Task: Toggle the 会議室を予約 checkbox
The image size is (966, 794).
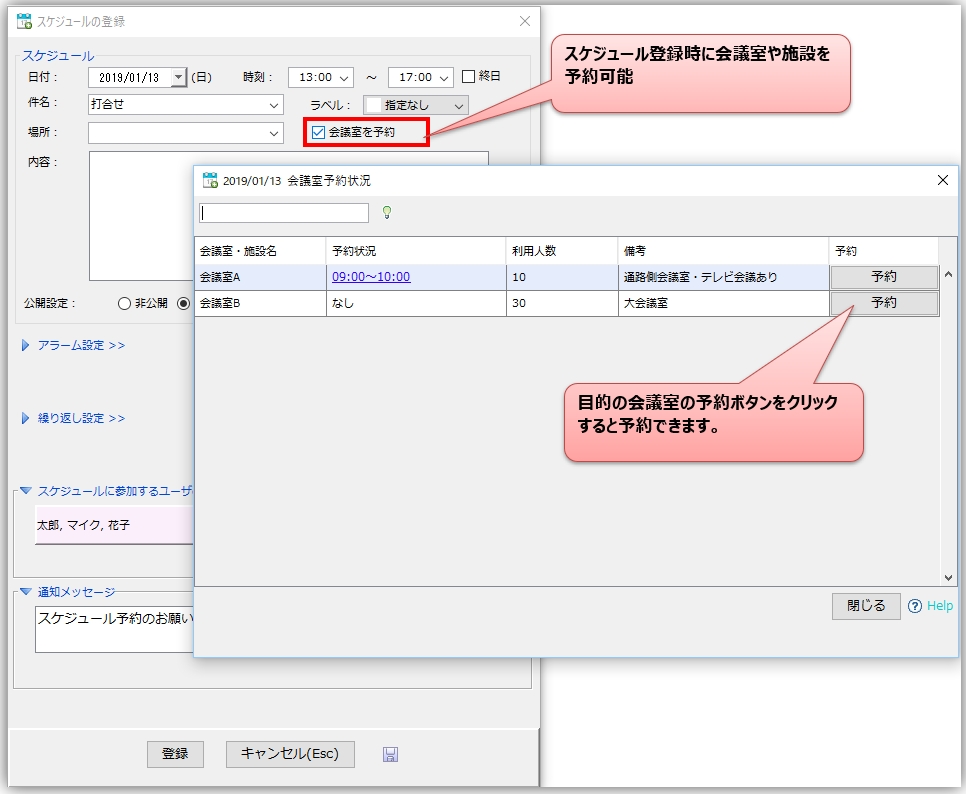Action: (318, 132)
